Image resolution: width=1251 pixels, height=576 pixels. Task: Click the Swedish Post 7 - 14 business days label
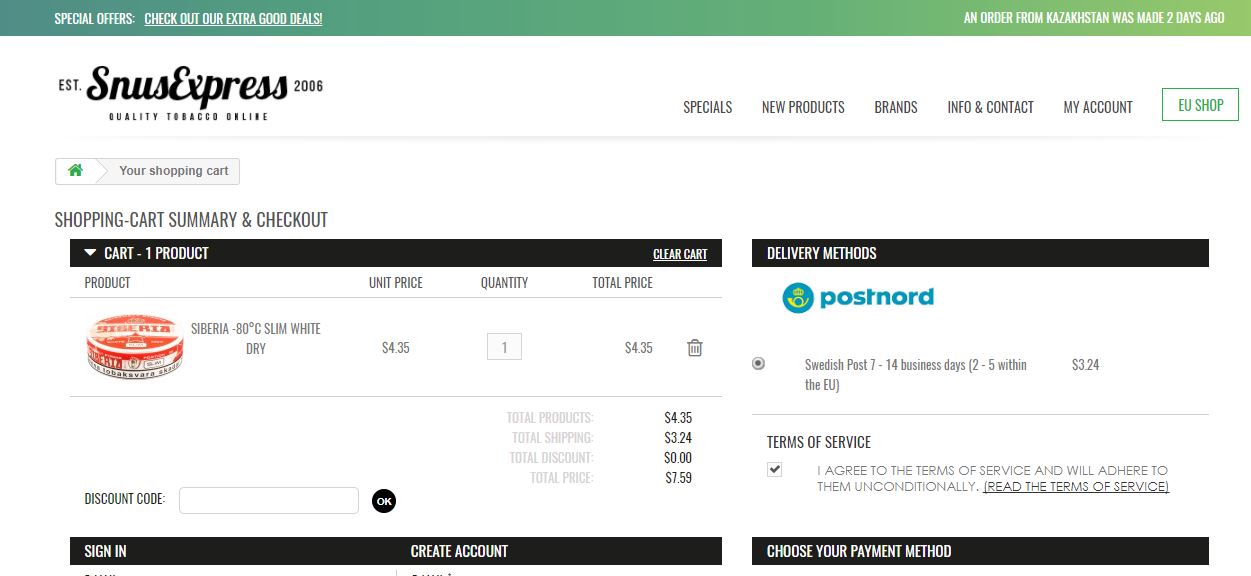[916, 374]
